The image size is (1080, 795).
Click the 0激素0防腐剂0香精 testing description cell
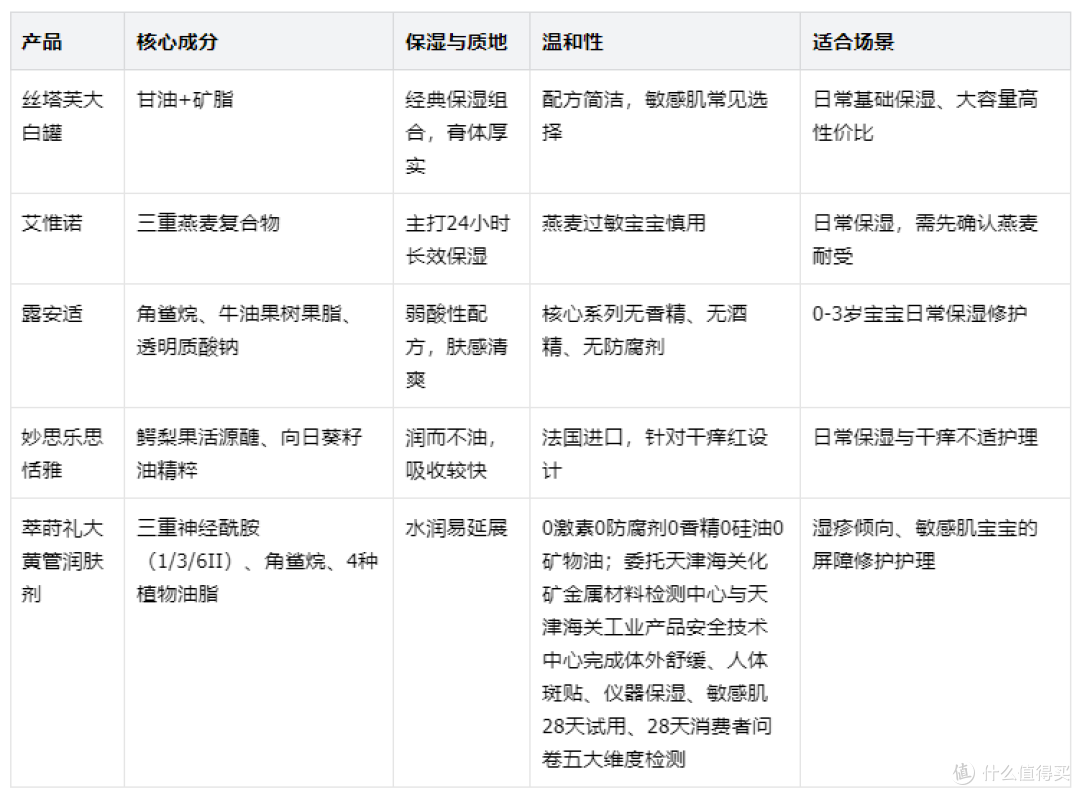click(x=665, y=642)
